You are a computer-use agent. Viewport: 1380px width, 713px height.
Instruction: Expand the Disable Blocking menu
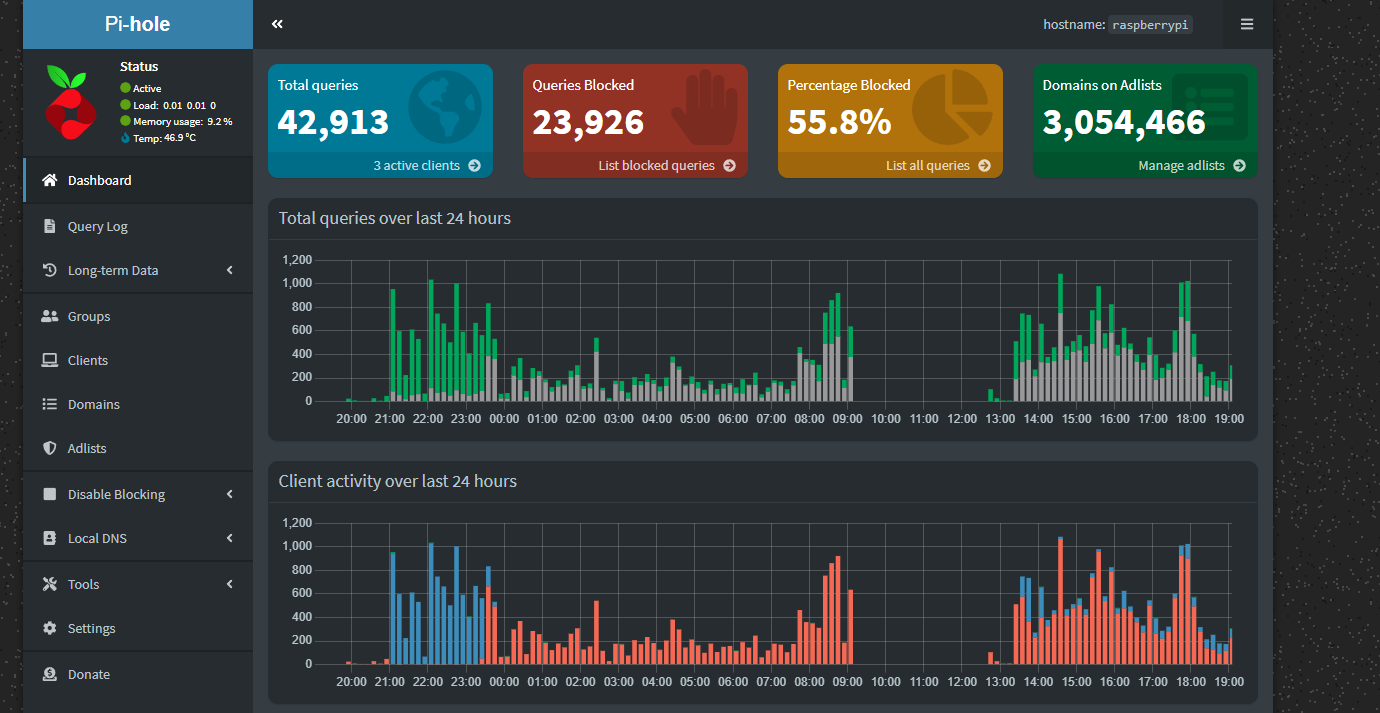(229, 494)
